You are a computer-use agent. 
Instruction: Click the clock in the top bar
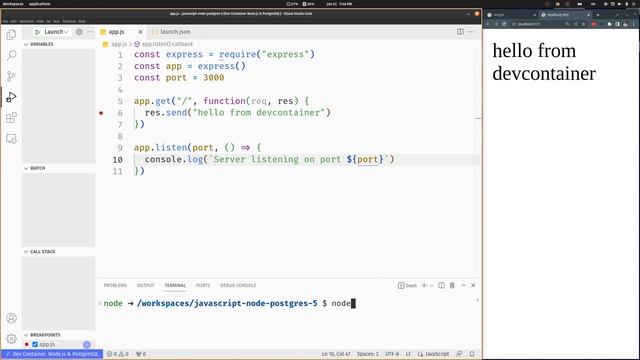click(339, 4)
